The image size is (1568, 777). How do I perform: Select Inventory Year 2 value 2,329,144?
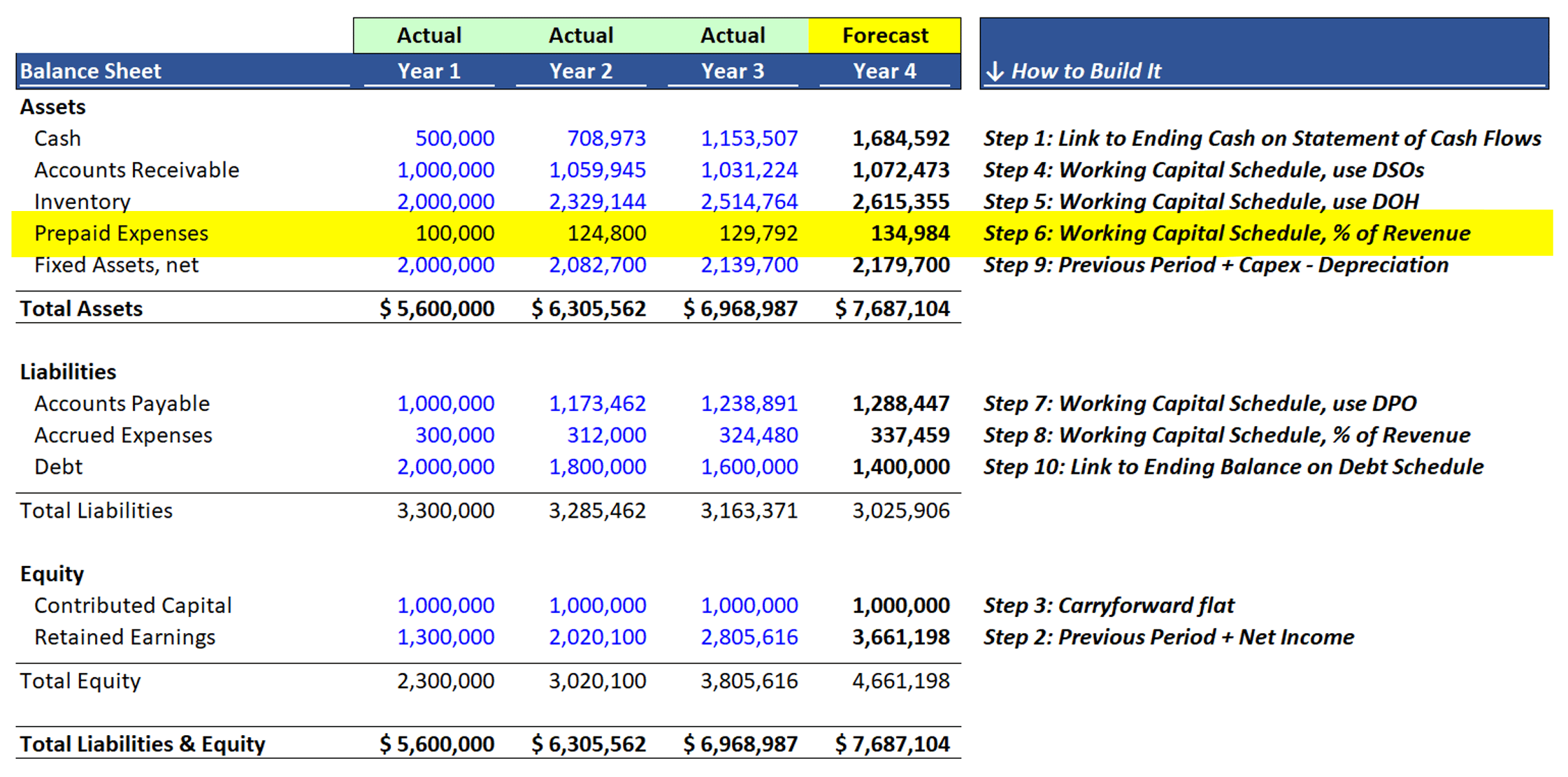597,201
